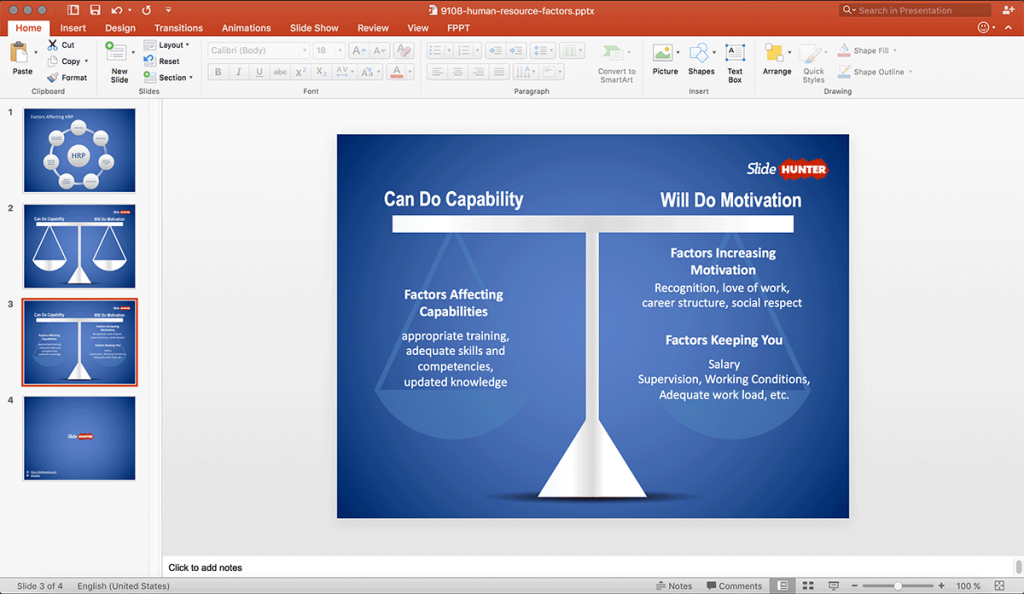This screenshot has height=594, width=1024.
Task: Open the Shapes gallery
Action: pos(701,60)
